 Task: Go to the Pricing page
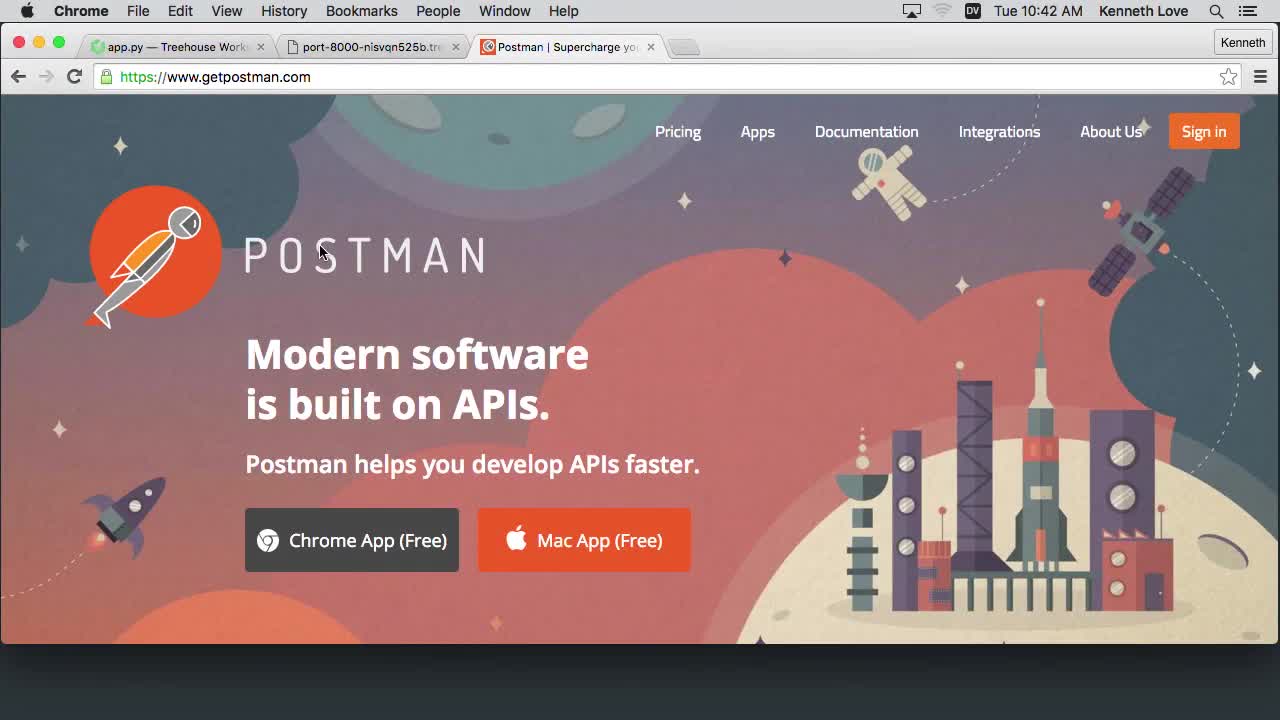(x=678, y=132)
